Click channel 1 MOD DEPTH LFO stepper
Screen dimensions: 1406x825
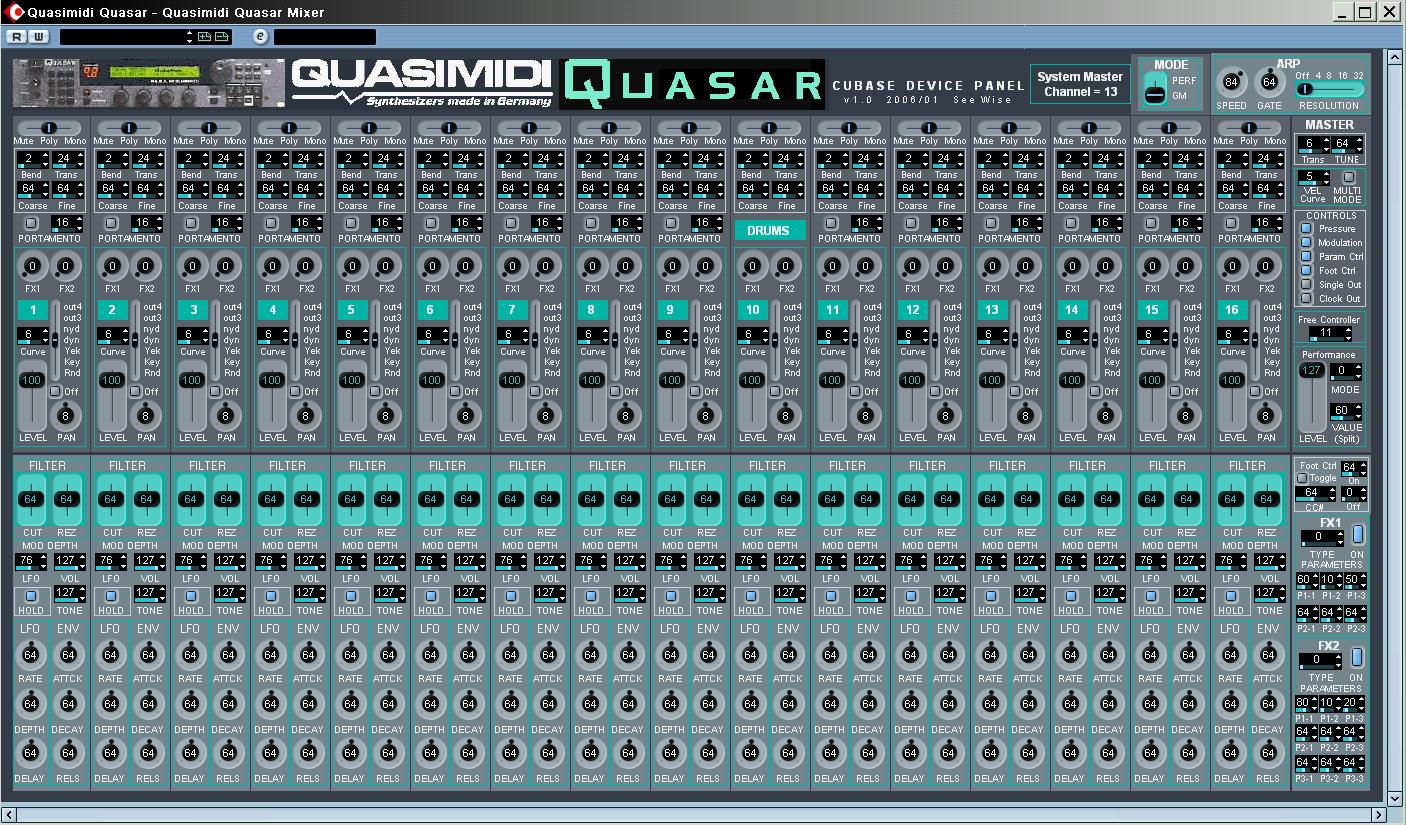[x=30, y=562]
